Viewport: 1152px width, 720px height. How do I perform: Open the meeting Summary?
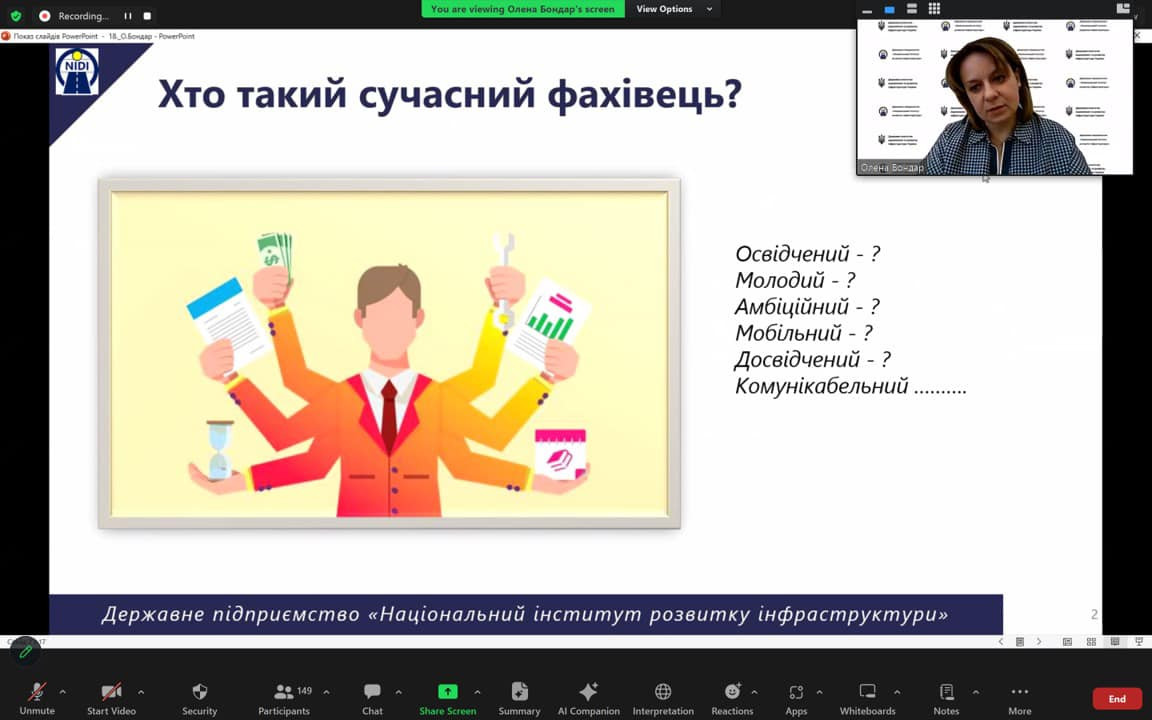point(519,697)
